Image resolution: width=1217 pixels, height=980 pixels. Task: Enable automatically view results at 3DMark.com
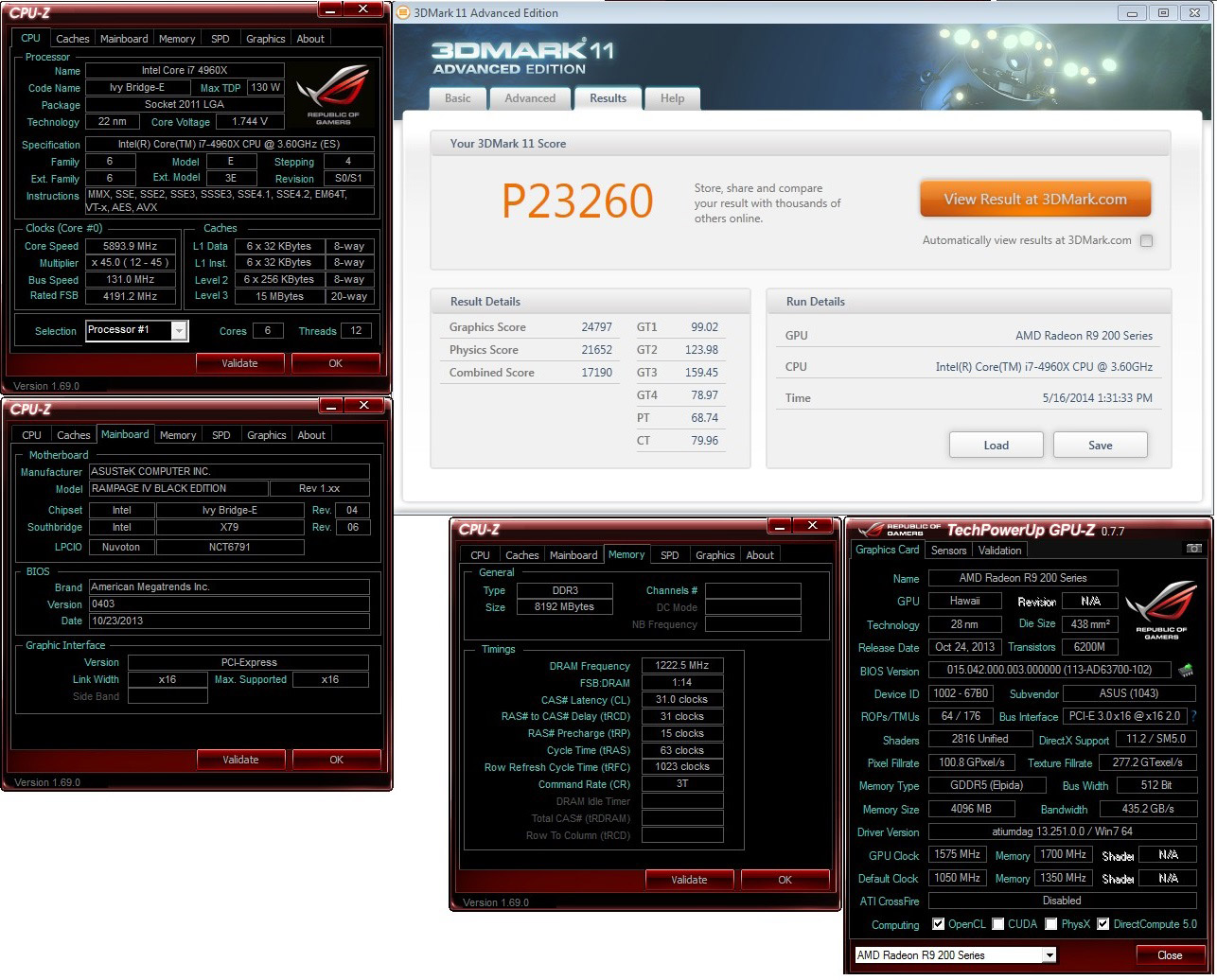tap(1147, 240)
